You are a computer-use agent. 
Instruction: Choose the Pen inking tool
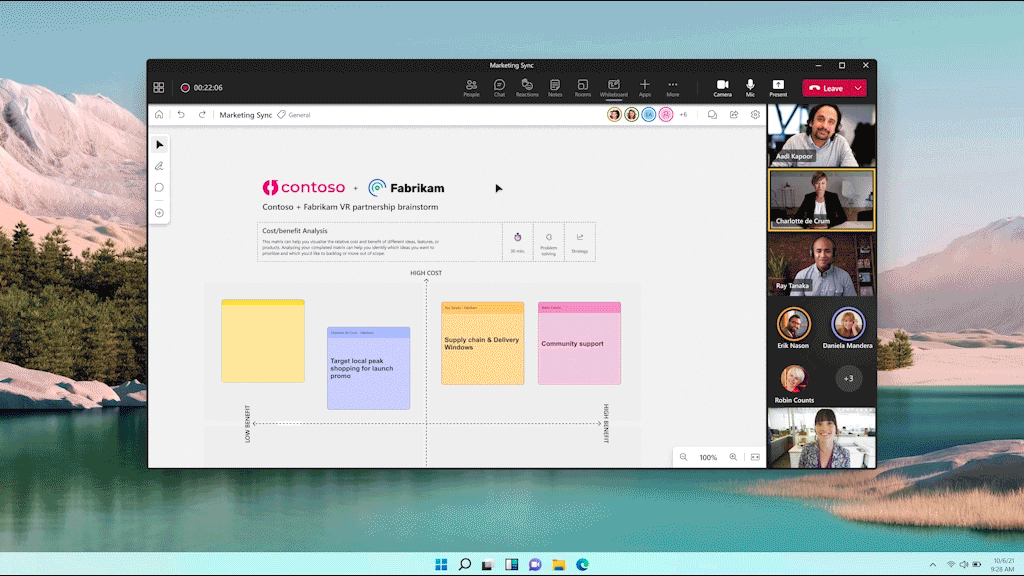click(159, 166)
